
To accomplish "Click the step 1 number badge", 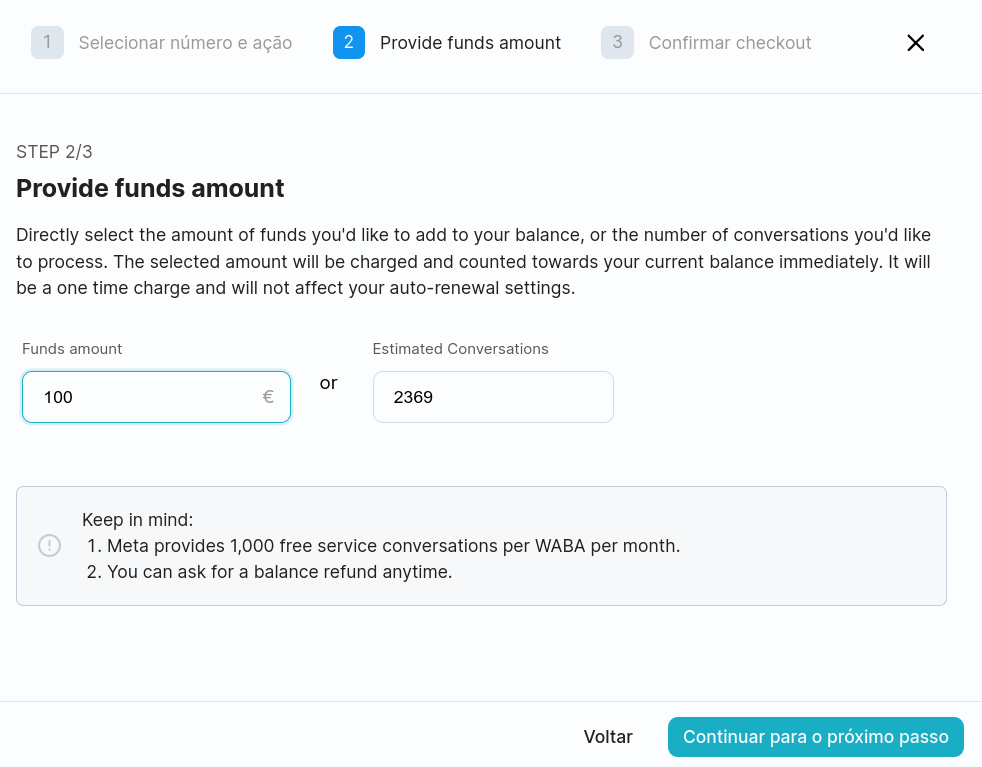I will 48,43.
